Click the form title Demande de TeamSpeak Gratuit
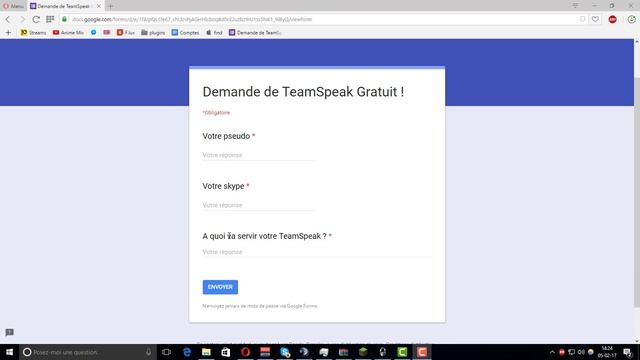640x360 pixels. coord(303,92)
